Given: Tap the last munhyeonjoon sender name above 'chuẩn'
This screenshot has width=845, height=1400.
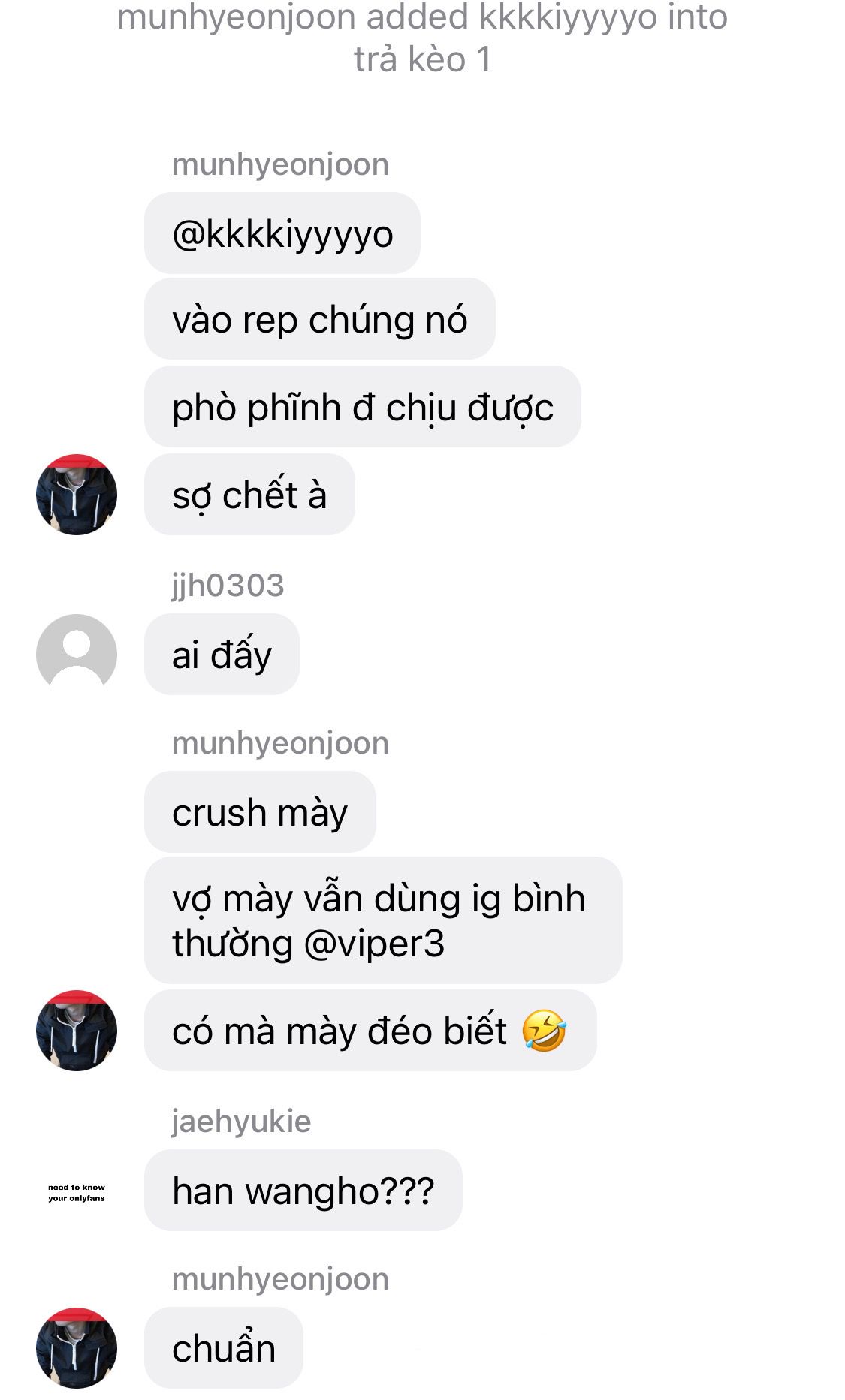Looking at the screenshot, I should (x=281, y=1278).
